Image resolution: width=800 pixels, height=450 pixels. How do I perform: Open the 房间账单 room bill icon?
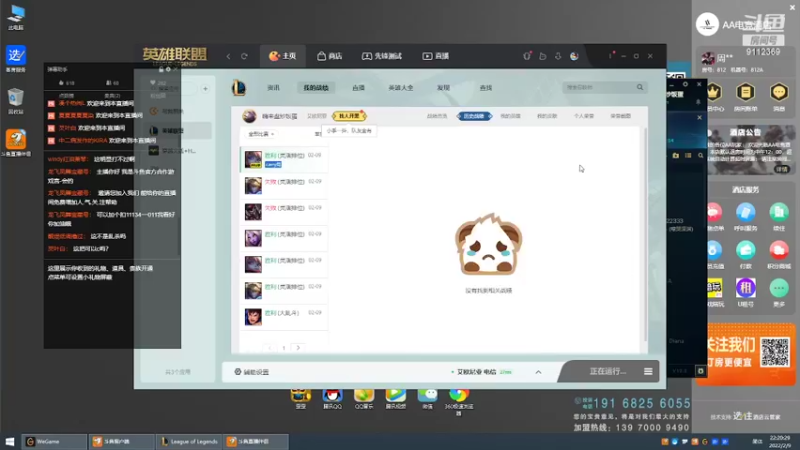[745, 96]
